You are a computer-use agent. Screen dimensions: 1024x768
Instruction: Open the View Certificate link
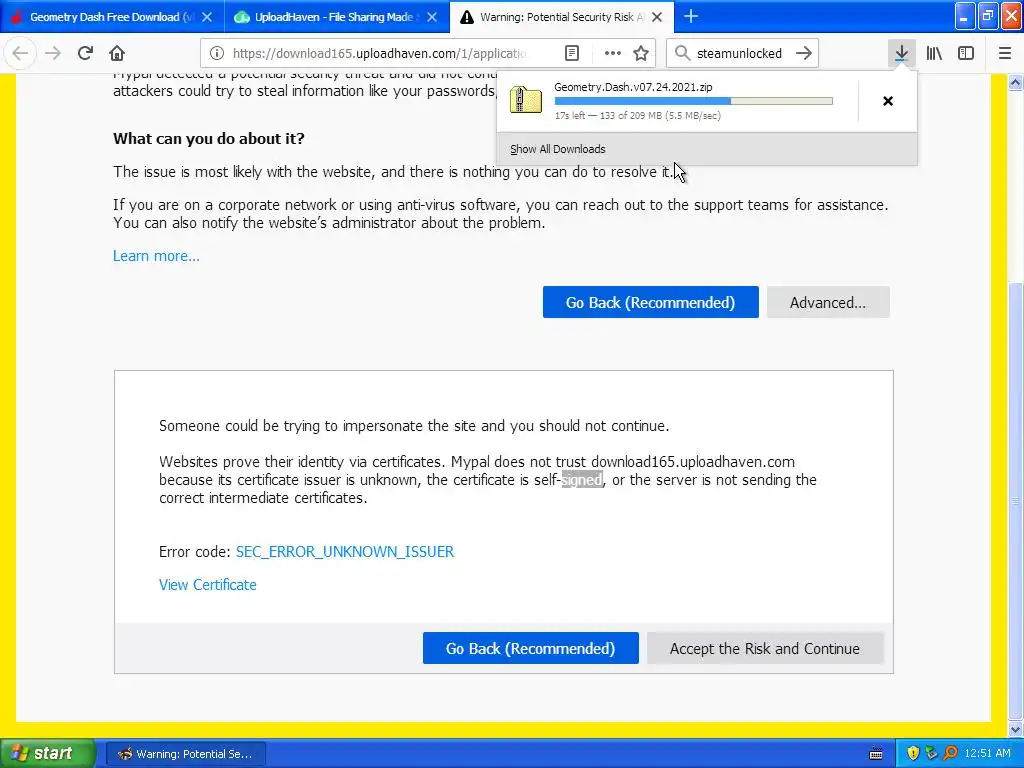208,584
